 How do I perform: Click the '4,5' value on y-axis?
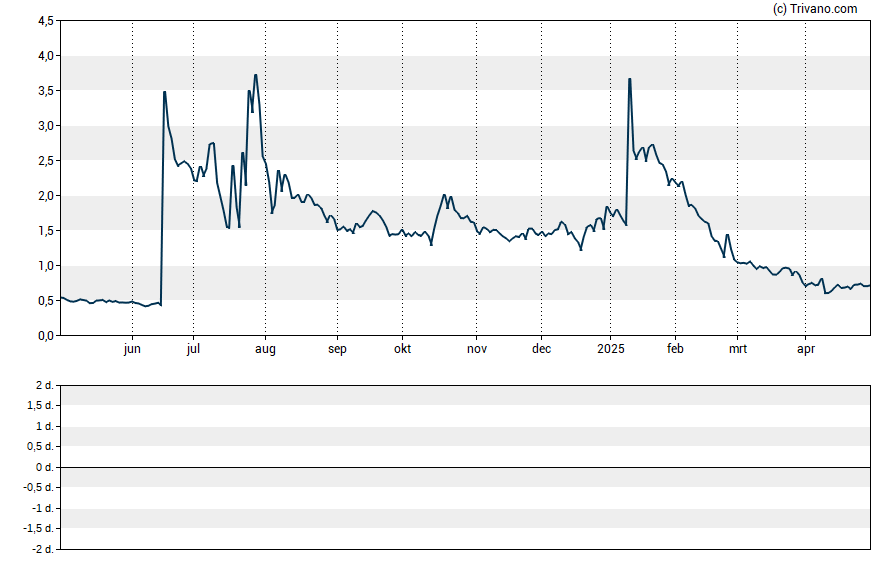pos(46,21)
